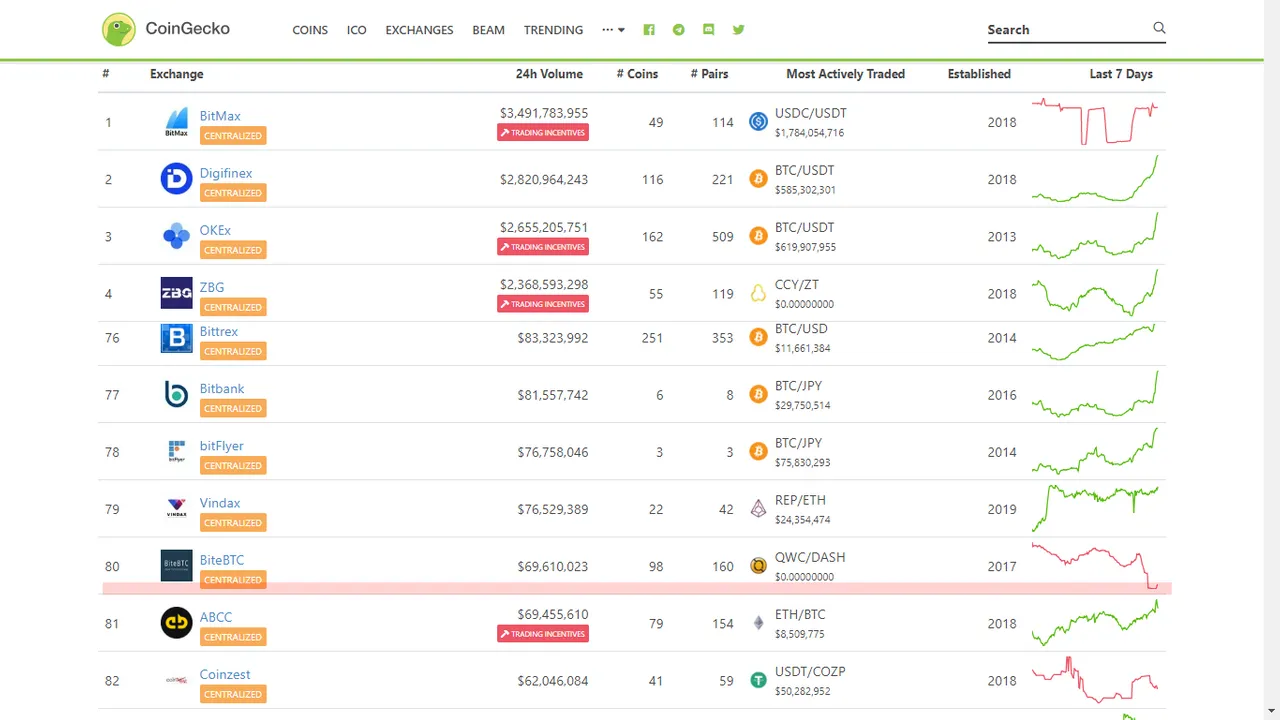
Task: Click the $83,323,992 volume value
Action: 553,338
